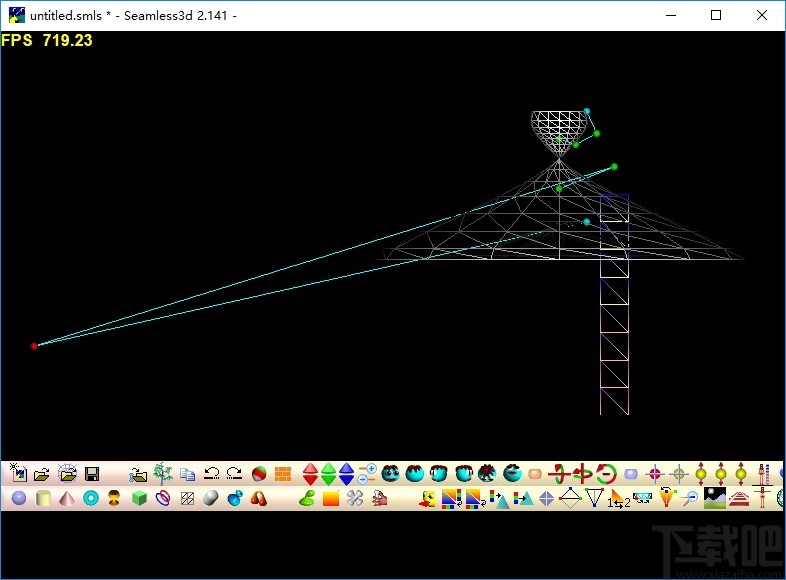Undo with the left curved arrow icon
The width and height of the screenshot is (786, 580).
(212, 474)
